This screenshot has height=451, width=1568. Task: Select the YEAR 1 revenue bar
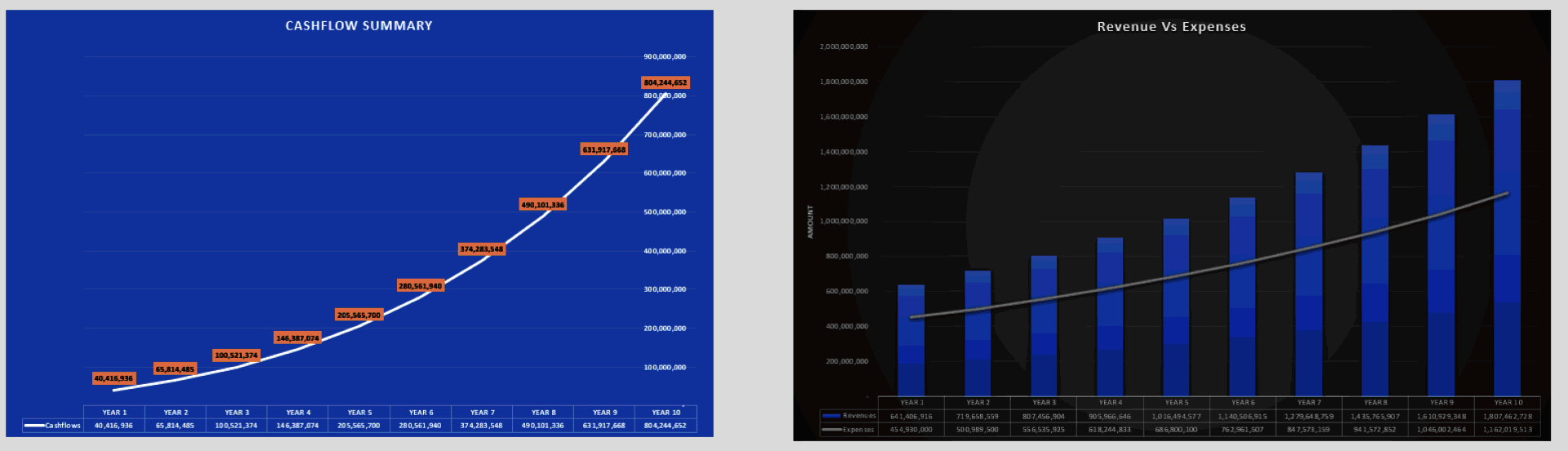coord(911,341)
